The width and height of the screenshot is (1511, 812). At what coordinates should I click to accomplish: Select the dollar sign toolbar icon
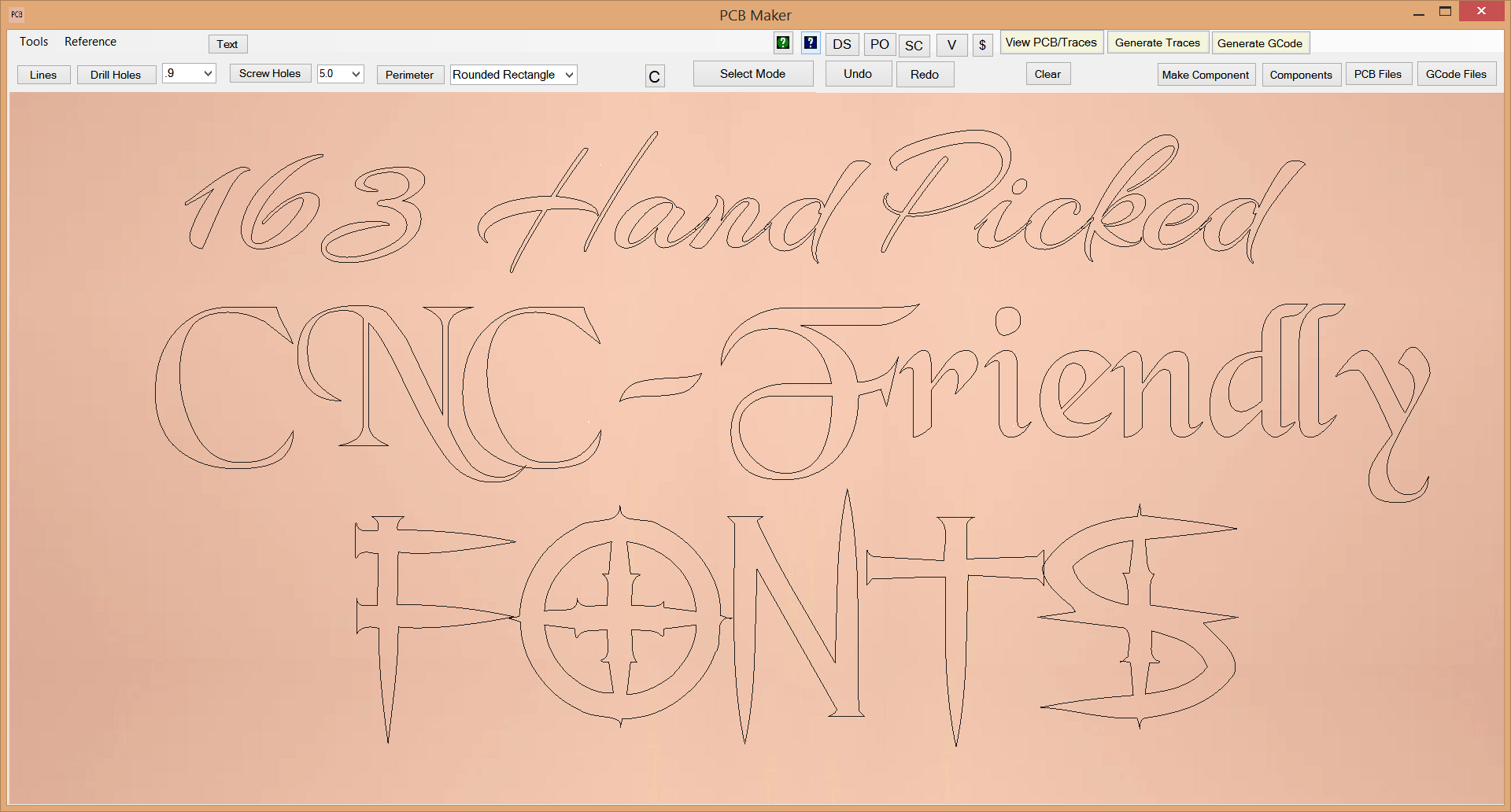[x=982, y=45]
